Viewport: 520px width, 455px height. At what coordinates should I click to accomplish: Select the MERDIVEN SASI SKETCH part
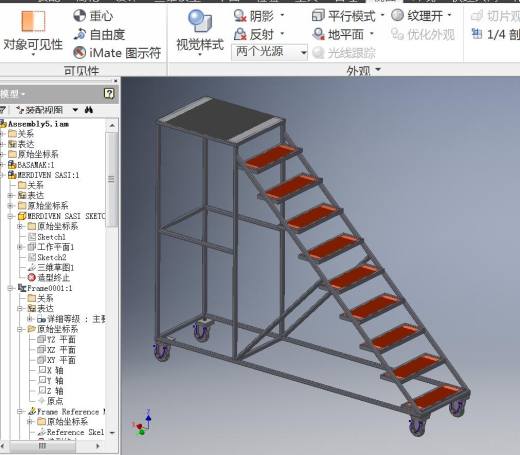(66, 216)
